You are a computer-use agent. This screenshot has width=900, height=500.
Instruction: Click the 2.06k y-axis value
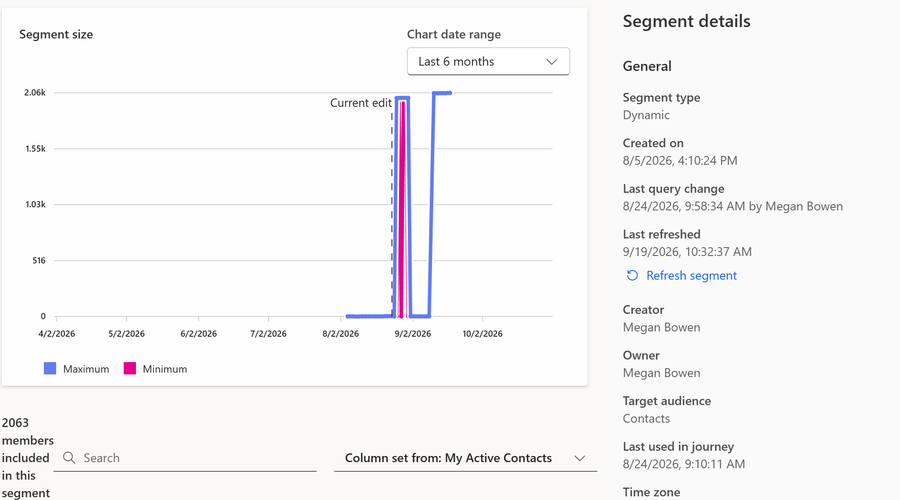pyautogui.click(x=34, y=92)
